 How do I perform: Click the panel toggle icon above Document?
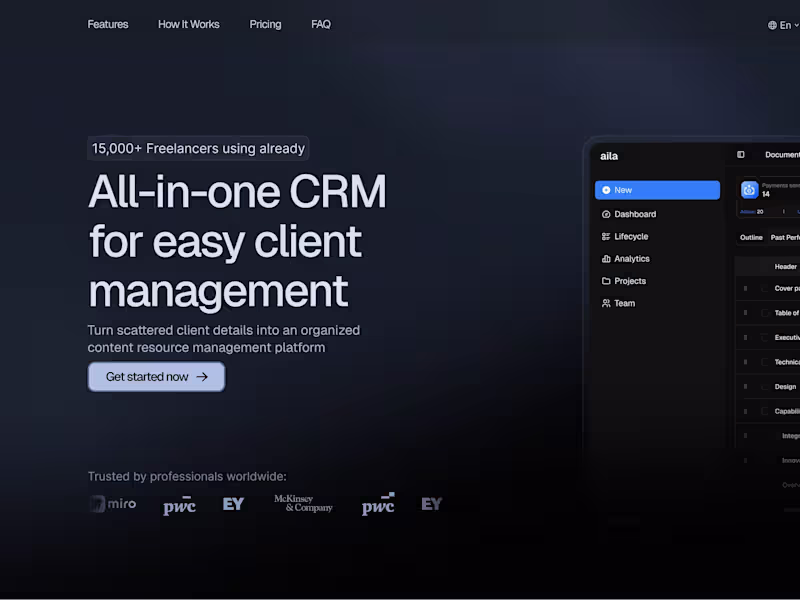coord(740,154)
